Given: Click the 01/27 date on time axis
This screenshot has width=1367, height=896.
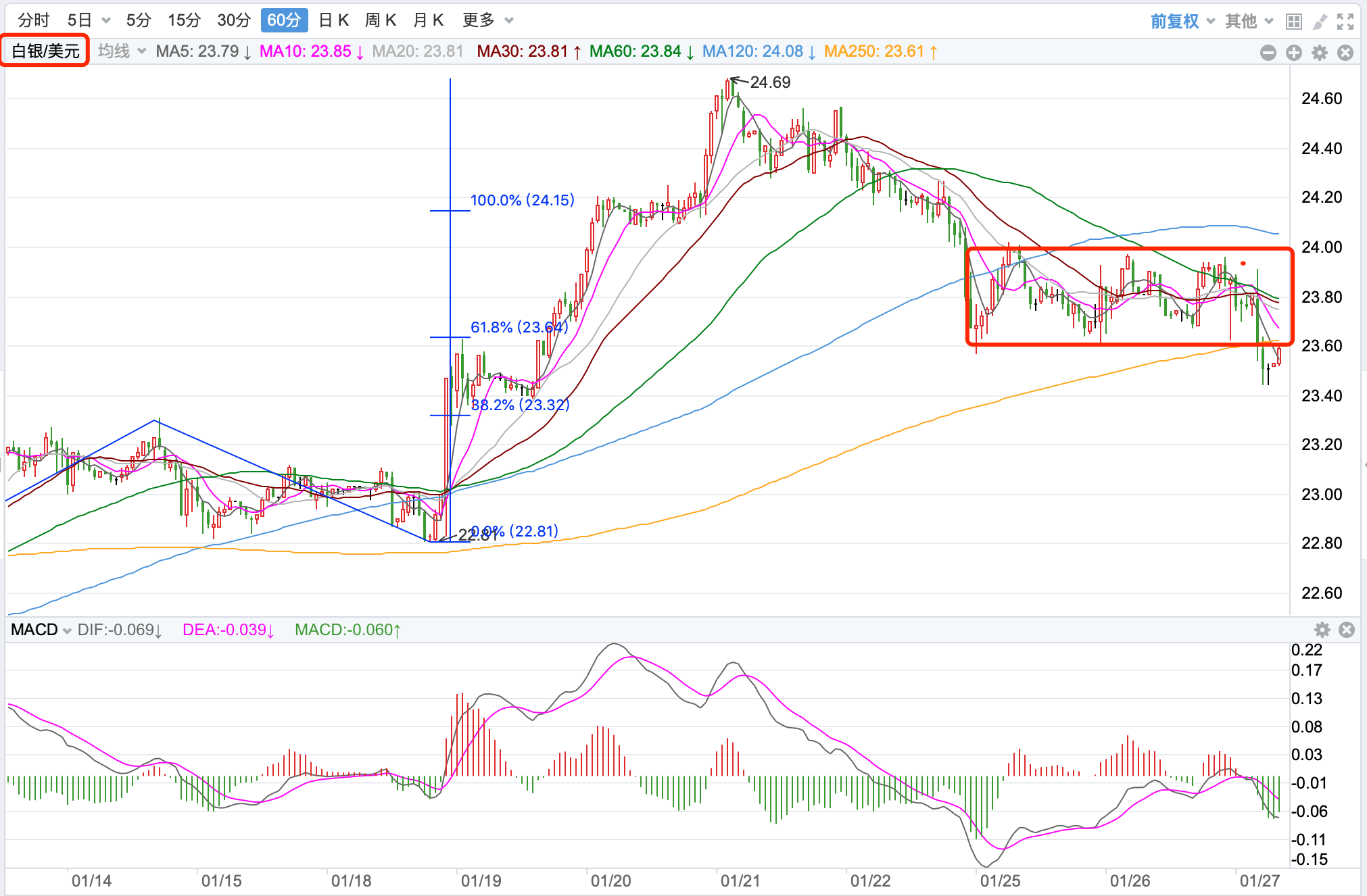Looking at the screenshot, I should (x=1260, y=881).
